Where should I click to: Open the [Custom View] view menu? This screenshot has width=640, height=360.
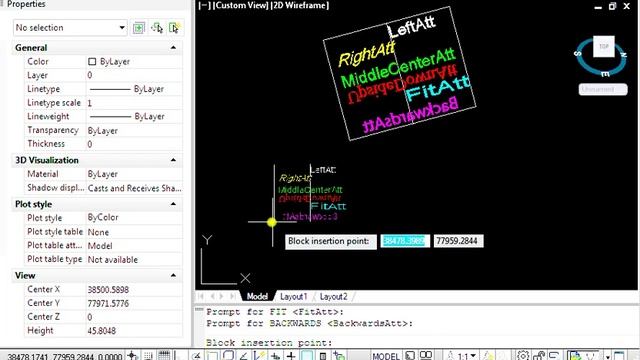[240, 6]
